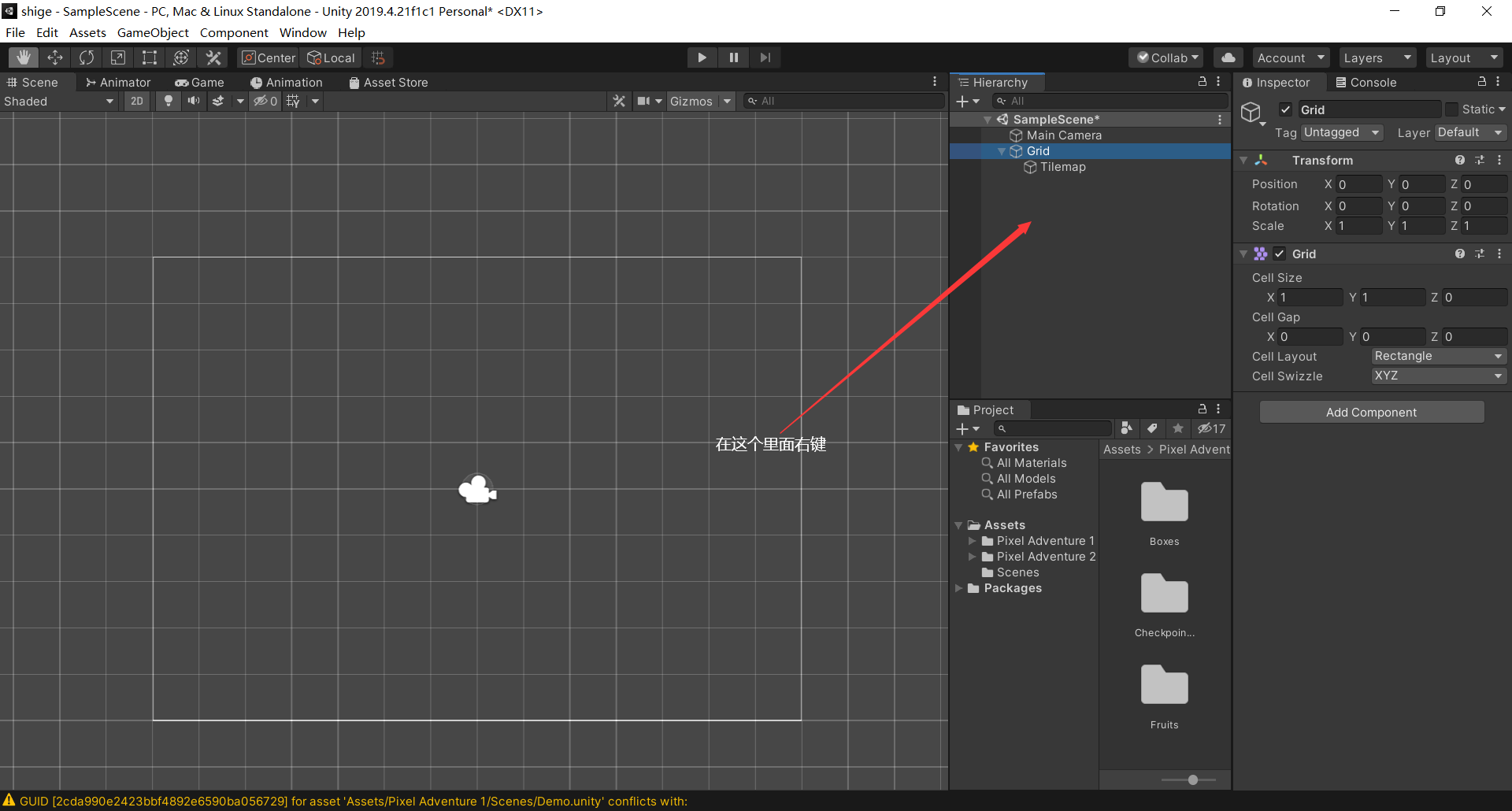Click the camera gizmo in scene
Screen dimensions: 1512x811
point(477,490)
